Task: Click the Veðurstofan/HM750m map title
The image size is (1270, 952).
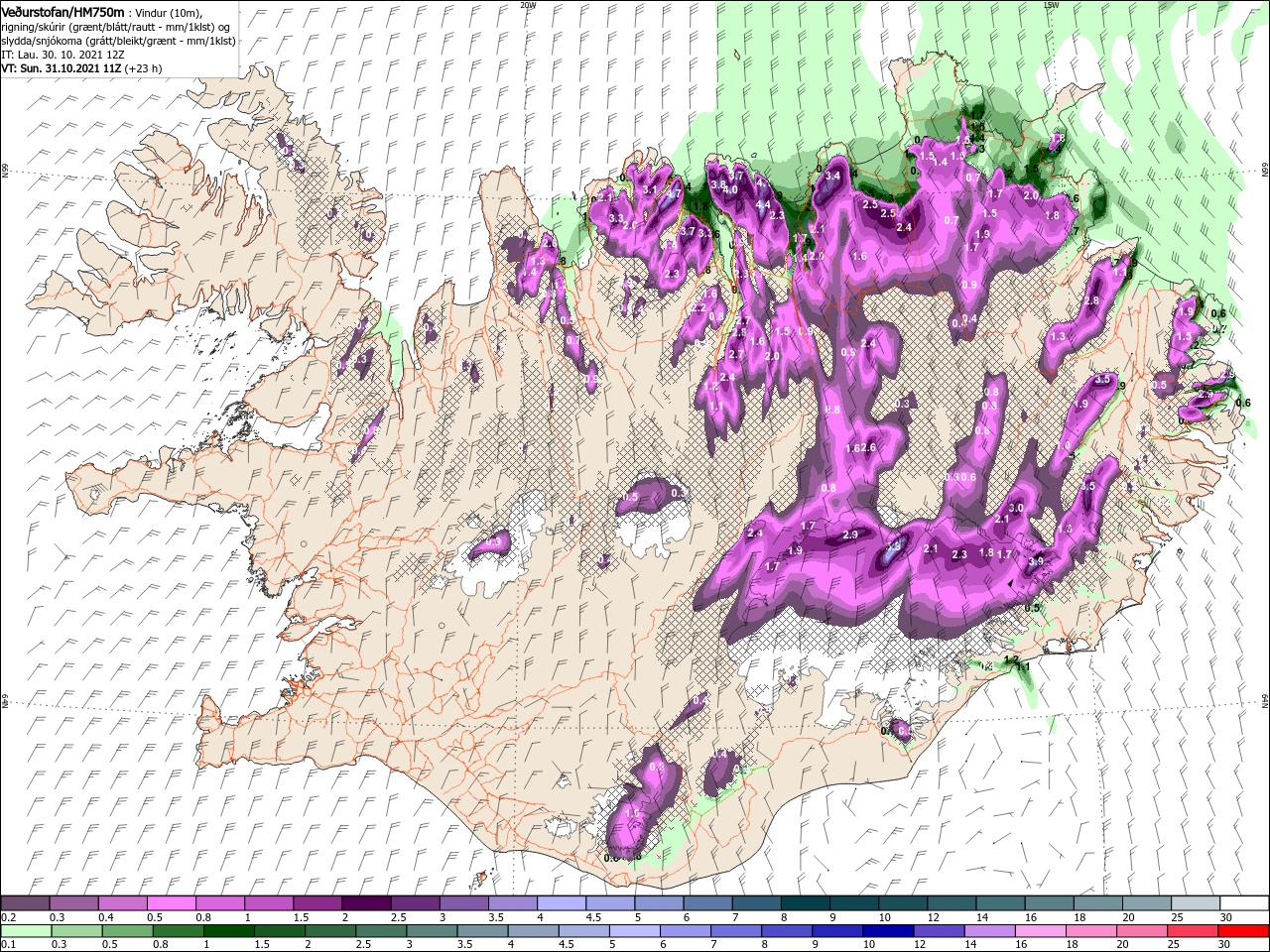Action: (x=63, y=11)
